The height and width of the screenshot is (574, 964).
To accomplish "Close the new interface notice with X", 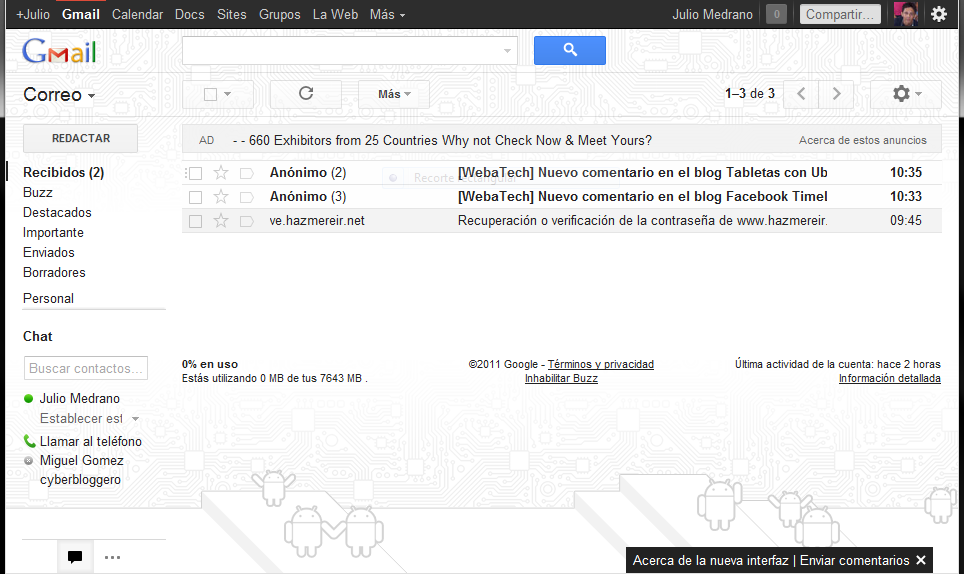I will pos(920,560).
